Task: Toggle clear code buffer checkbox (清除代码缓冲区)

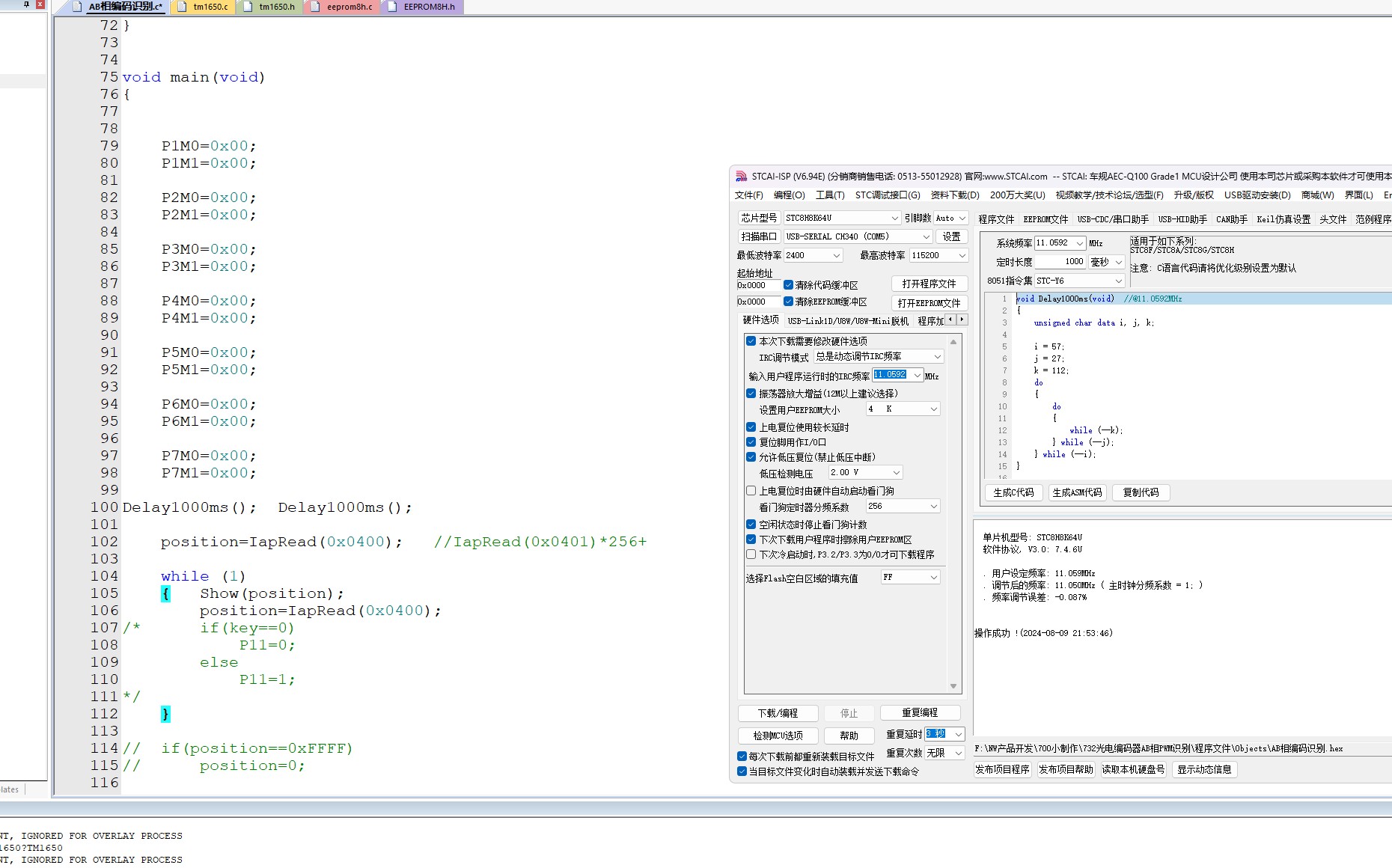Action: coord(788,285)
